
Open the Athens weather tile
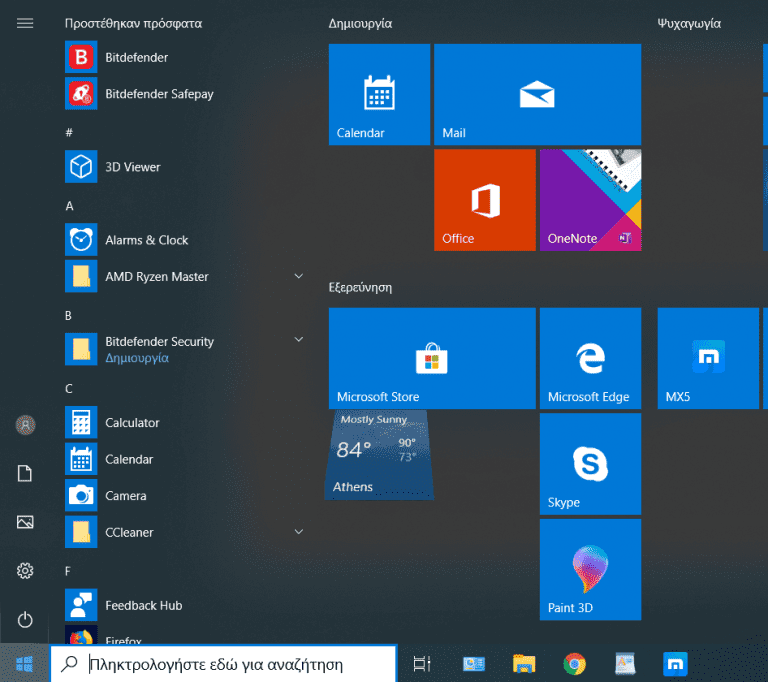tap(379, 455)
